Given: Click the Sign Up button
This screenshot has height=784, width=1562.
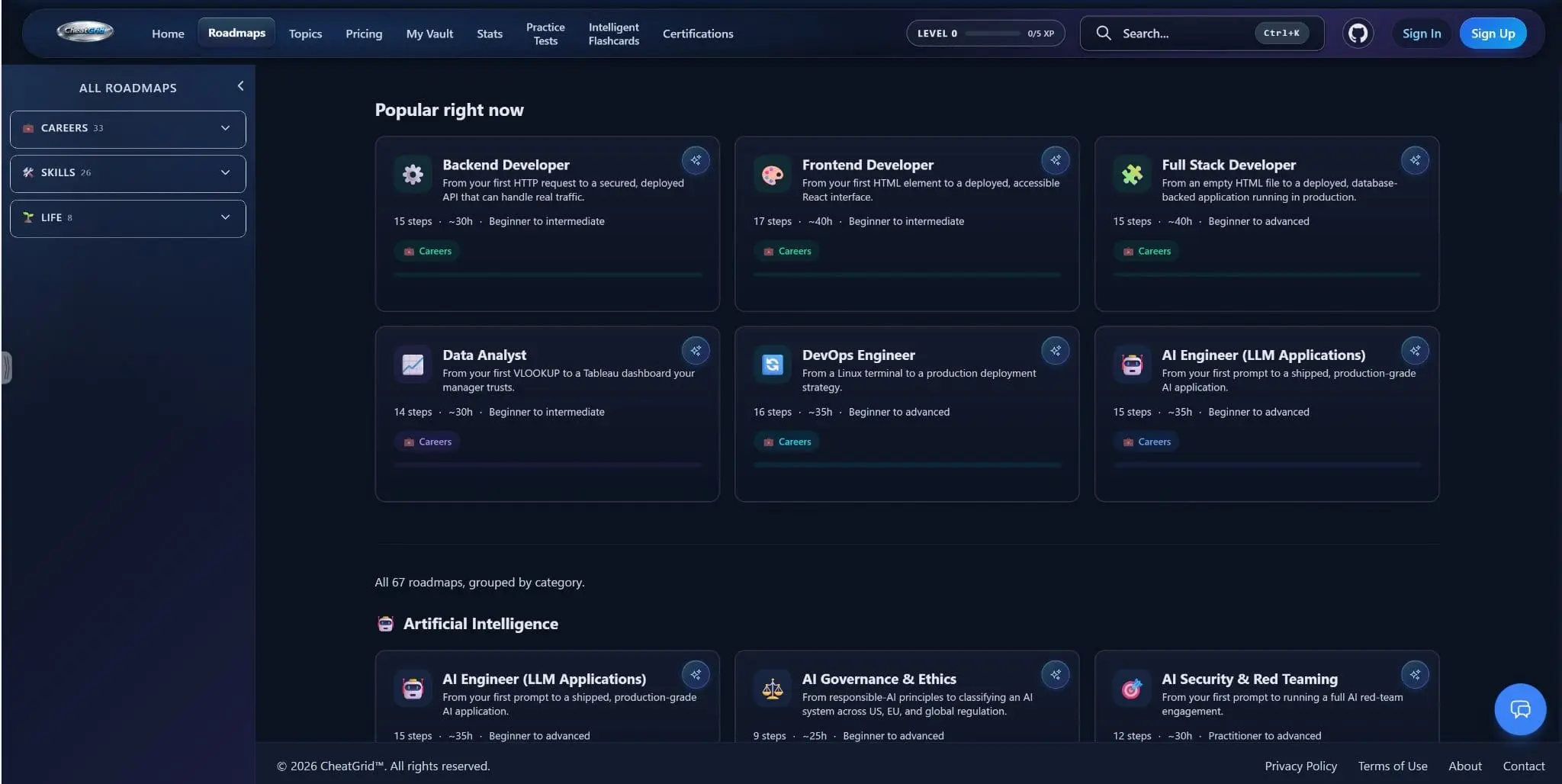Looking at the screenshot, I should pyautogui.click(x=1493, y=34).
